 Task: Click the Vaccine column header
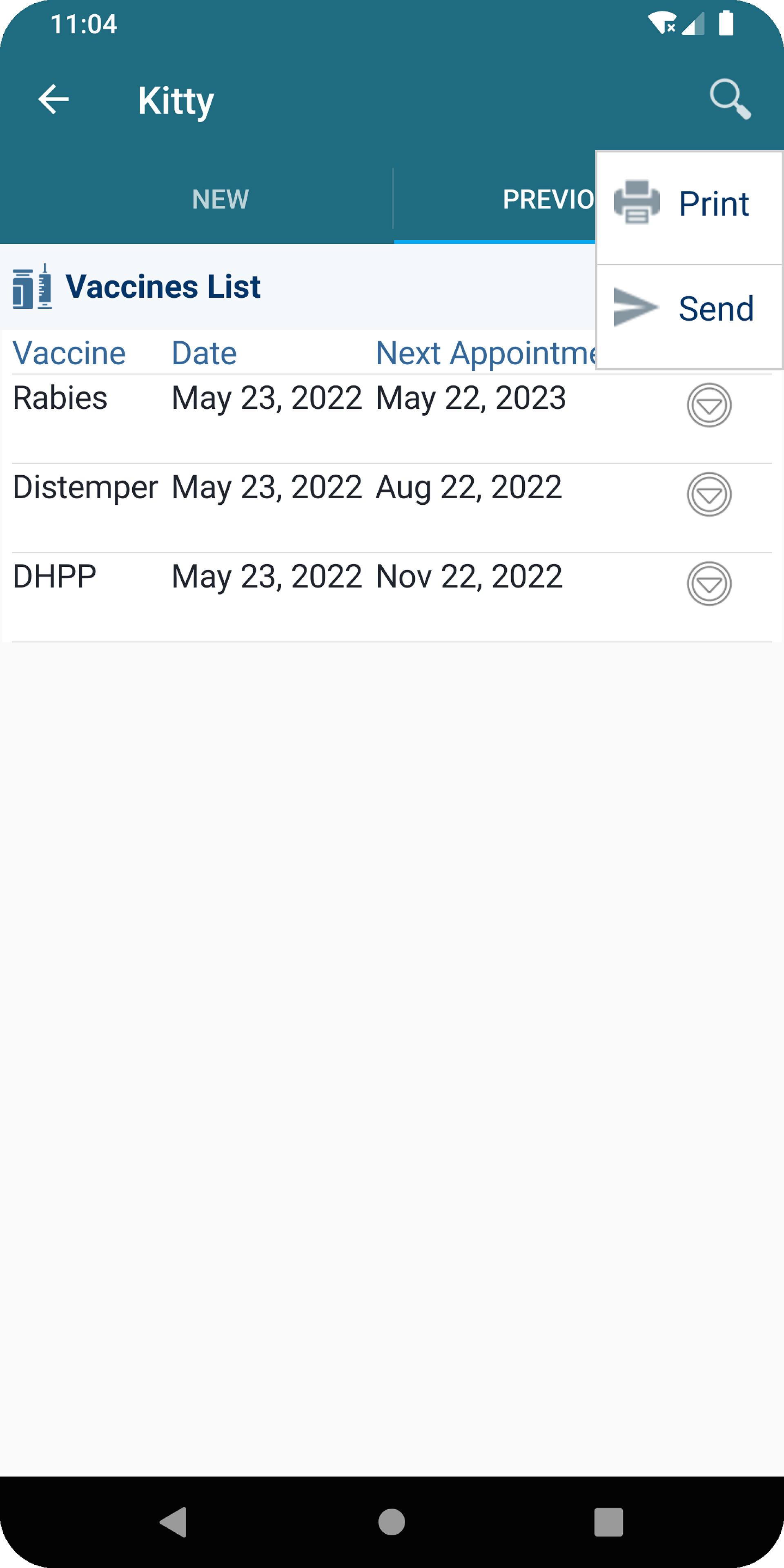coord(69,353)
